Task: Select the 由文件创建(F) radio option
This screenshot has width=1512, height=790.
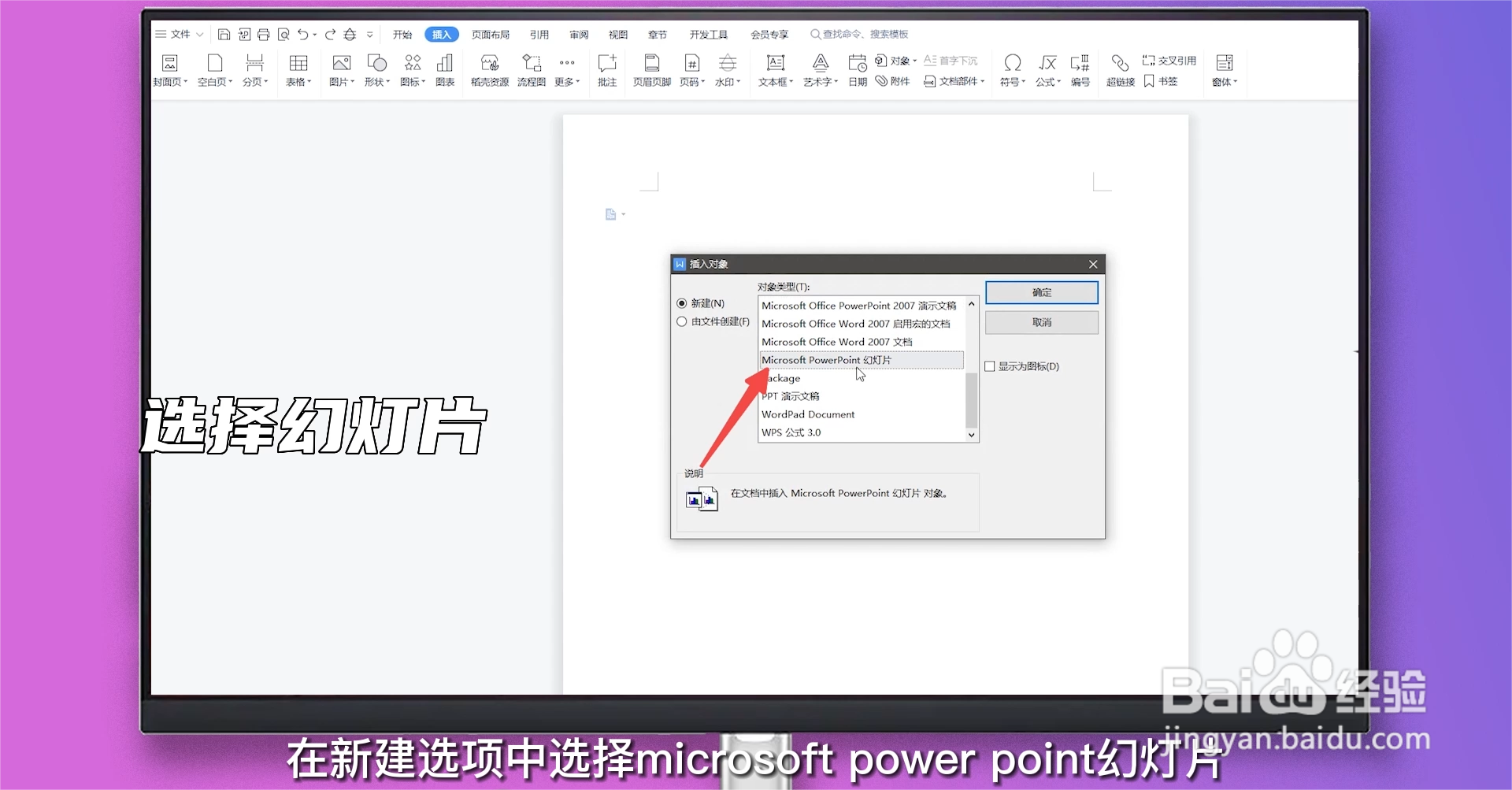Action: 682,321
